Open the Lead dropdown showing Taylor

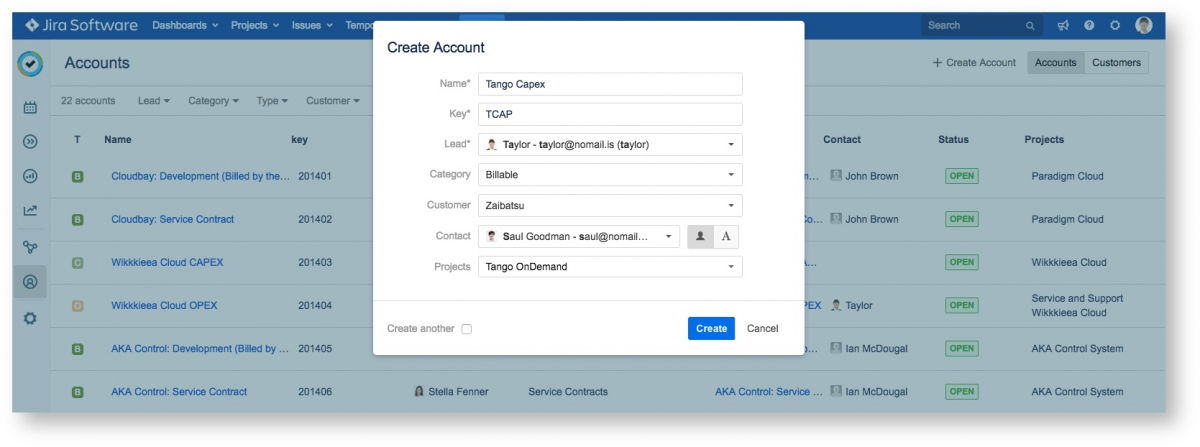click(x=610, y=145)
